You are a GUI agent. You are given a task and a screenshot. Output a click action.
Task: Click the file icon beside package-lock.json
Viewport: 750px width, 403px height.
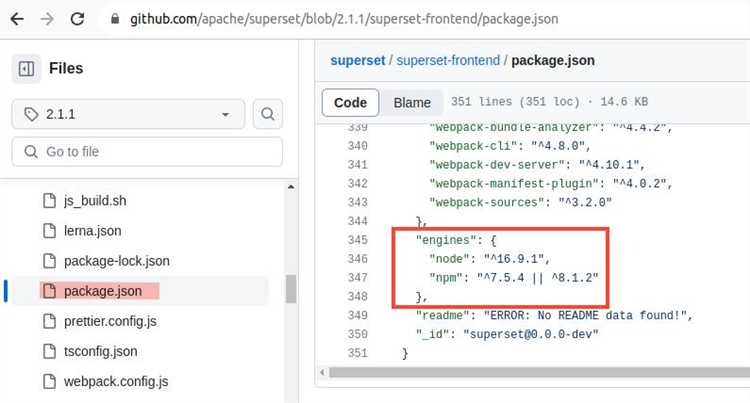(49, 261)
